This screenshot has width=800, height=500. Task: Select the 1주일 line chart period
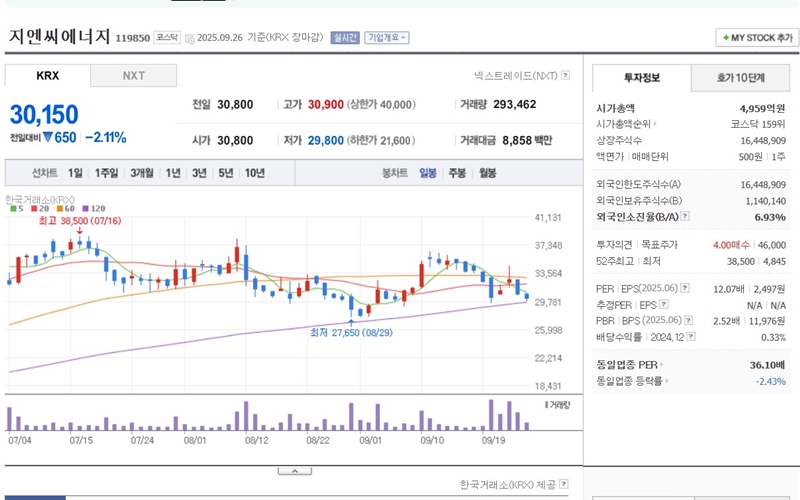coord(106,173)
